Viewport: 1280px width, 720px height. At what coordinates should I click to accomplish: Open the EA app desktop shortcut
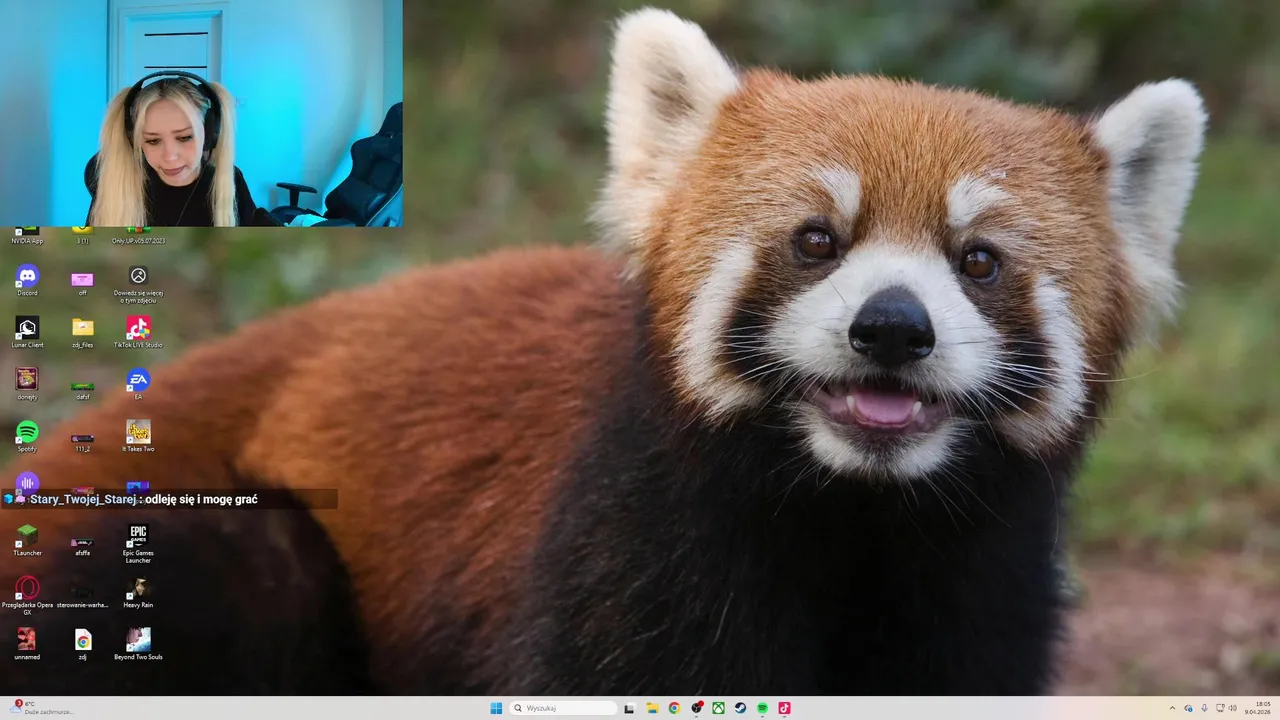(138, 384)
